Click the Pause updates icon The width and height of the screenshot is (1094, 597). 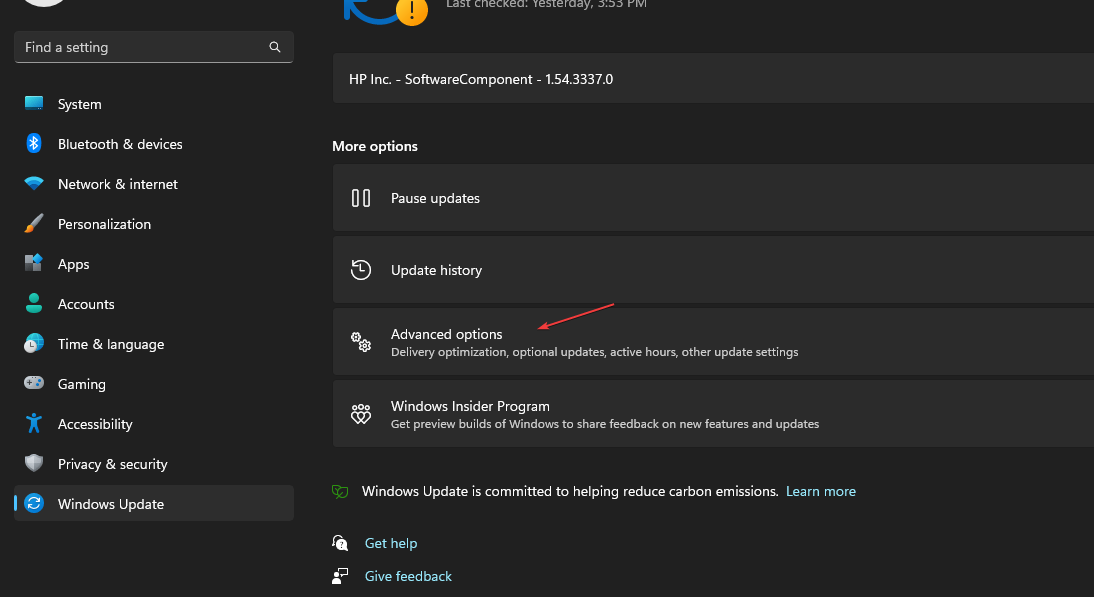click(x=361, y=198)
